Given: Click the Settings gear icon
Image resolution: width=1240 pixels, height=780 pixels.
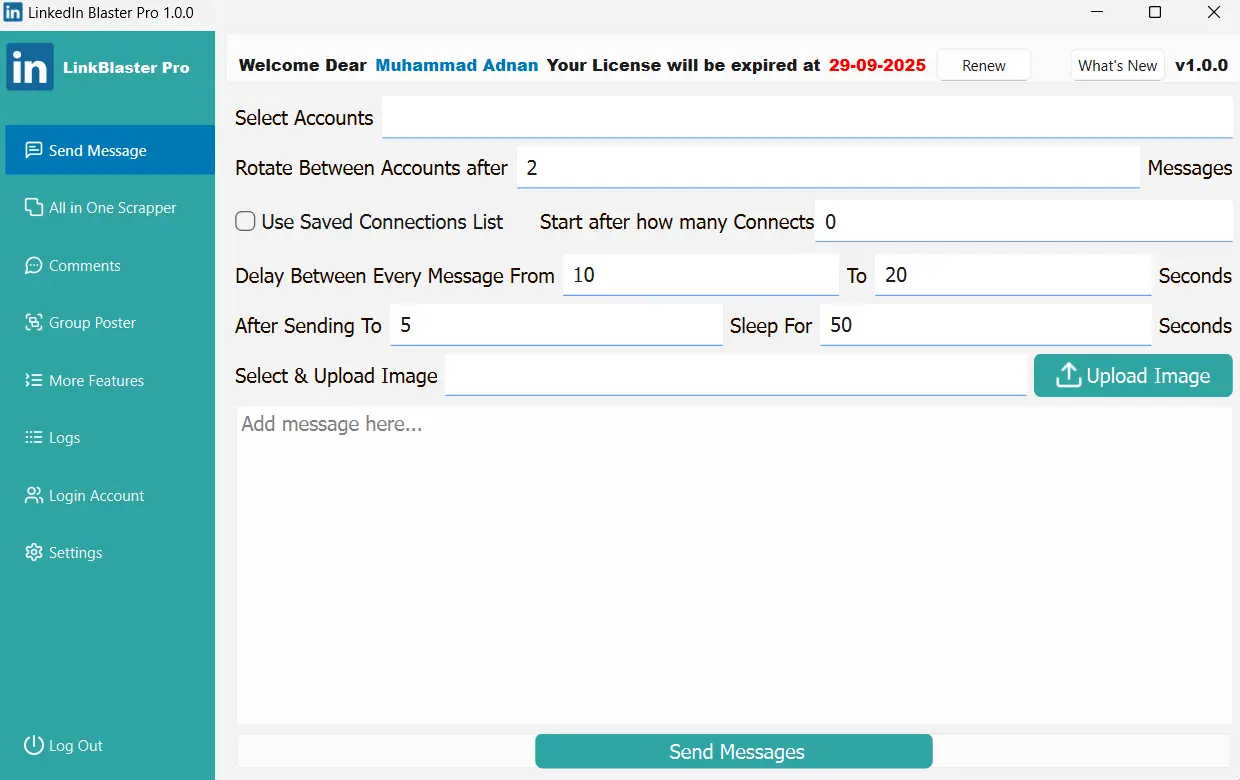Looking at the screenshot, I should click(33, 553).
